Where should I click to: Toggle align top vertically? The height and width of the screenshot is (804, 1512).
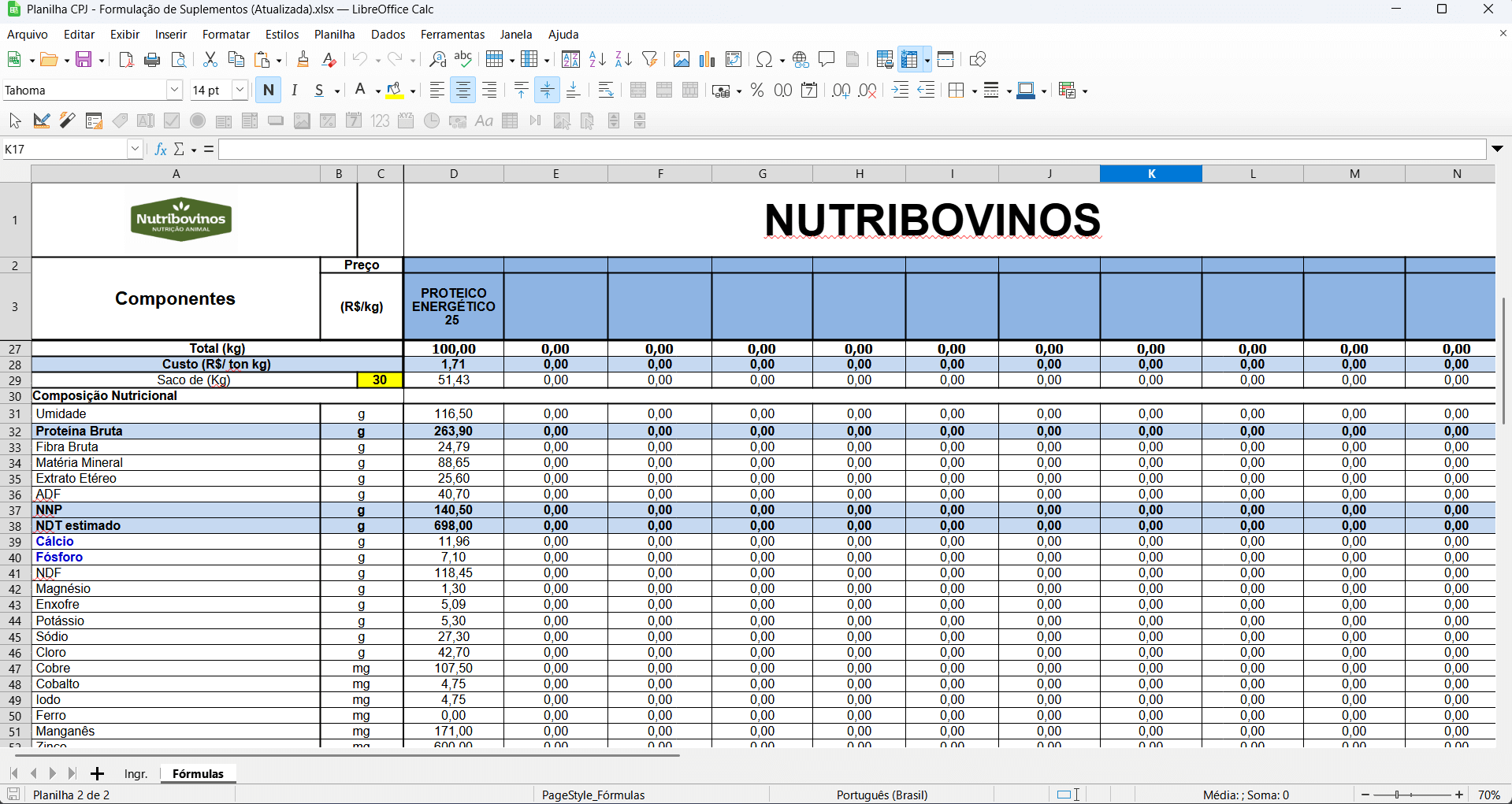[521, 91]
